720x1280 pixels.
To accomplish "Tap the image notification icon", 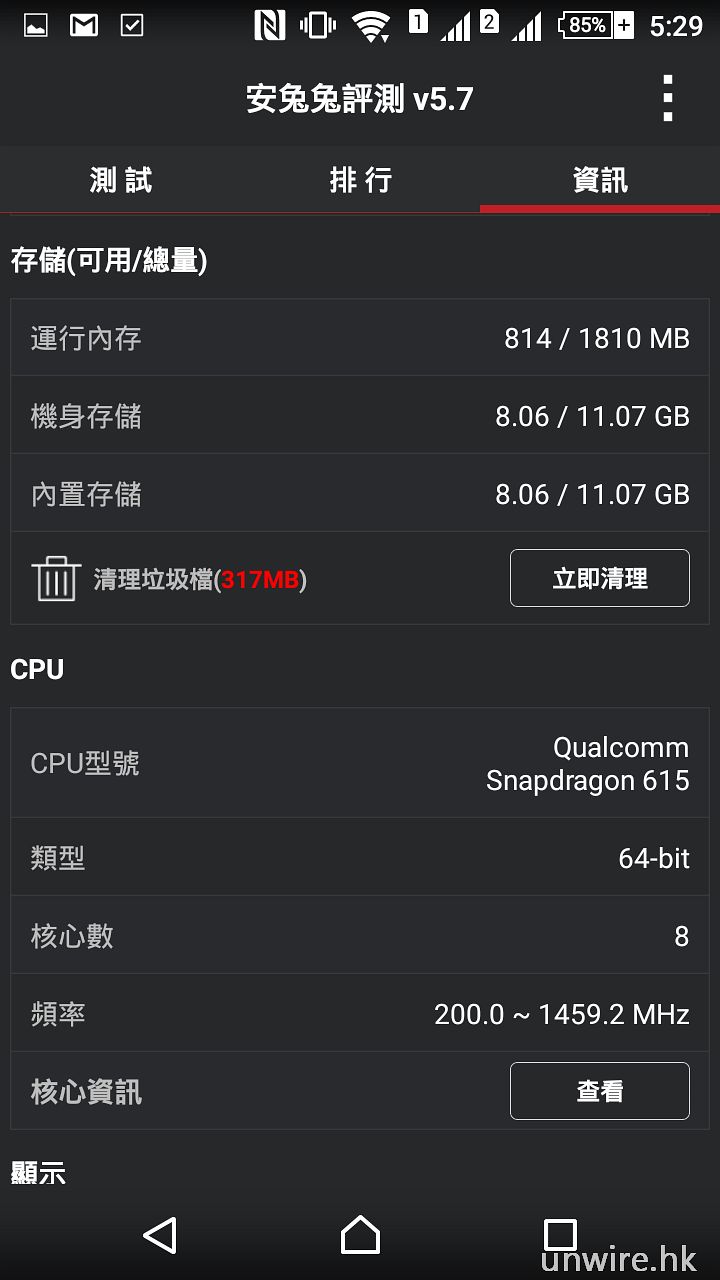I will (36, 25).
